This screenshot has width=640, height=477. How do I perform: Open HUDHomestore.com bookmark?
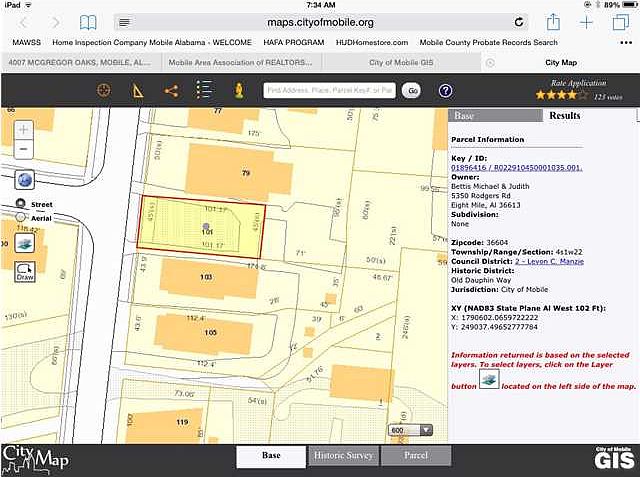point(372,42)
